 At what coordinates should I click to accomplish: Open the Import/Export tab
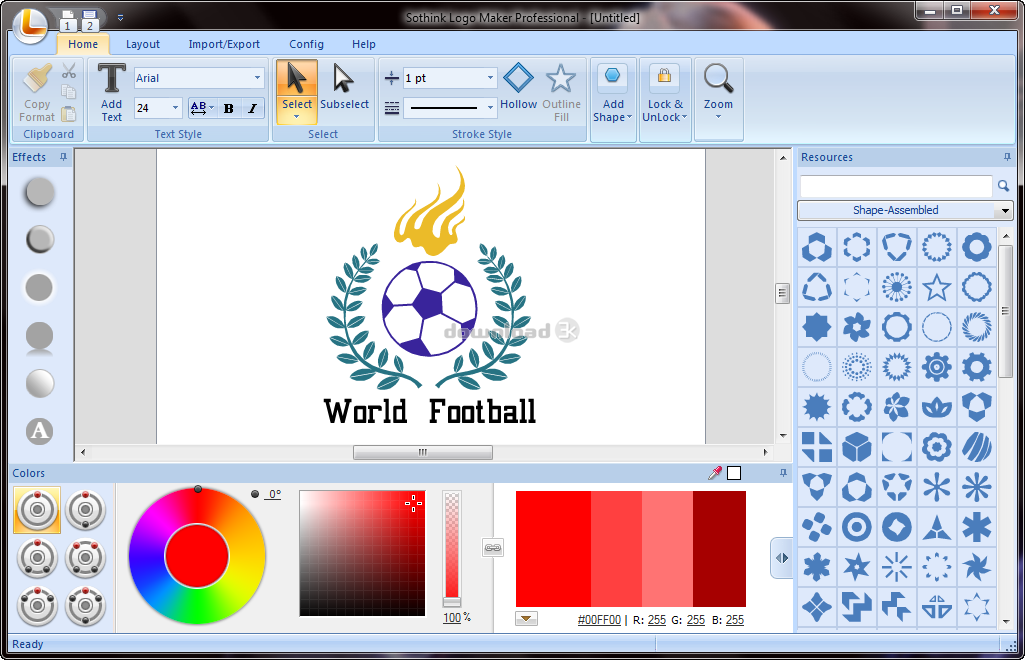224,44
